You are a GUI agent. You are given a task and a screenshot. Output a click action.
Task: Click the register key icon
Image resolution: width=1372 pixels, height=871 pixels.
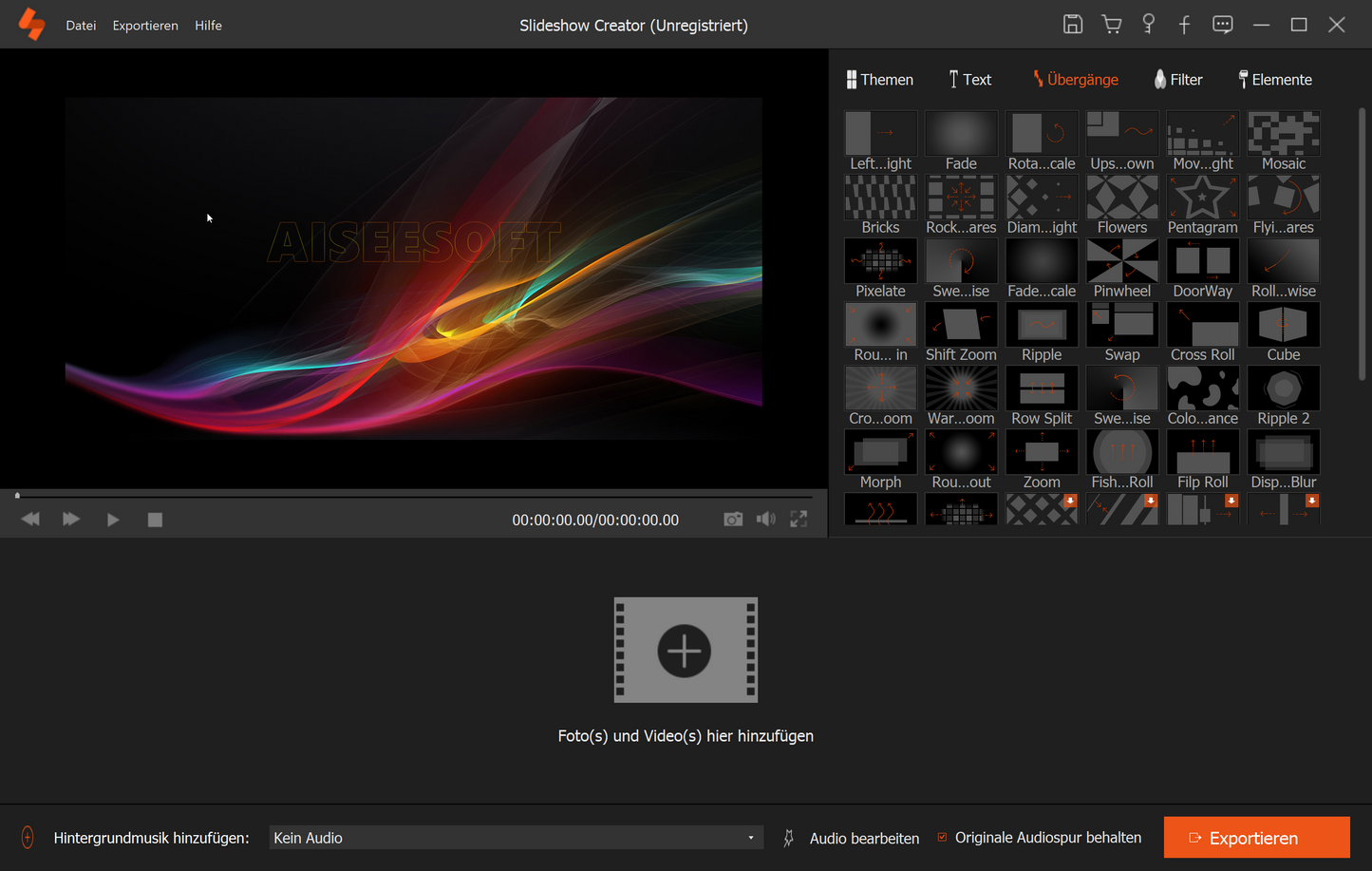coord(1148,25)
